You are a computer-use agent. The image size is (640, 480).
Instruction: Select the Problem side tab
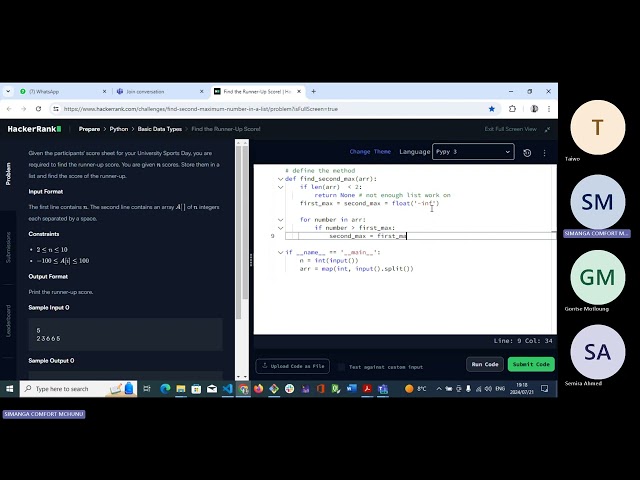[8, 173]
